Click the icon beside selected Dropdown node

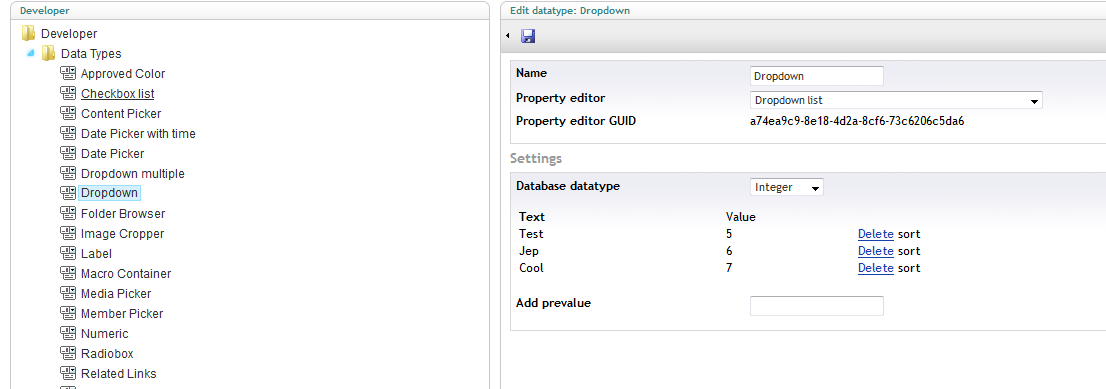68,193
